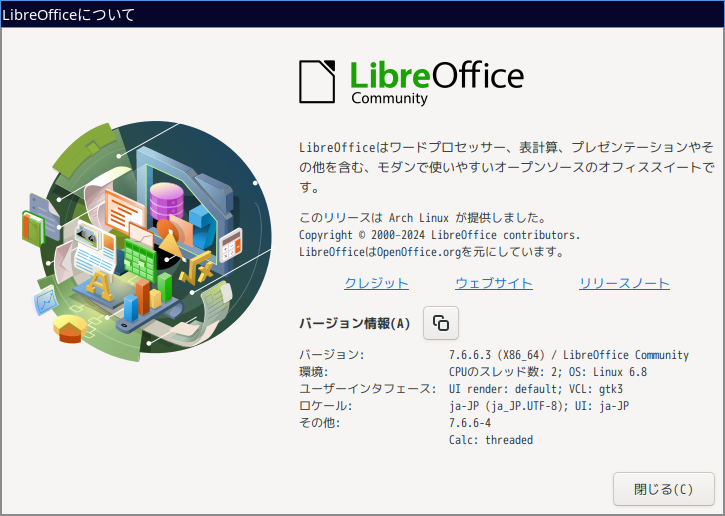Click the text UI render: default; VCL: gtk3
Viewport: 725px width, 516px height.
(x=536, y=389)
